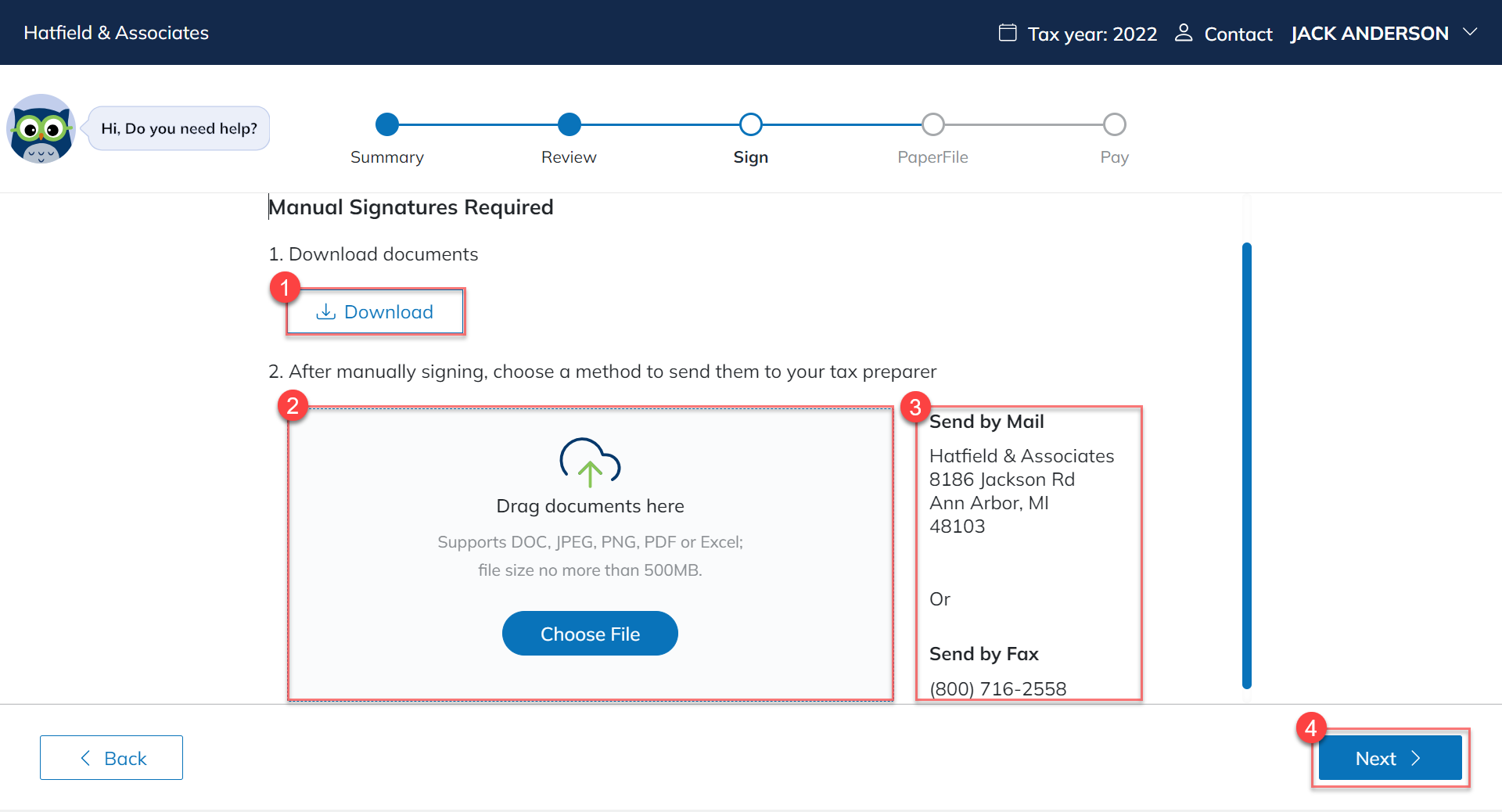Expand the JACK ANDERSON account menu
The height and width of the screenshot is (812, 1502).
(x=1369, y=34)
